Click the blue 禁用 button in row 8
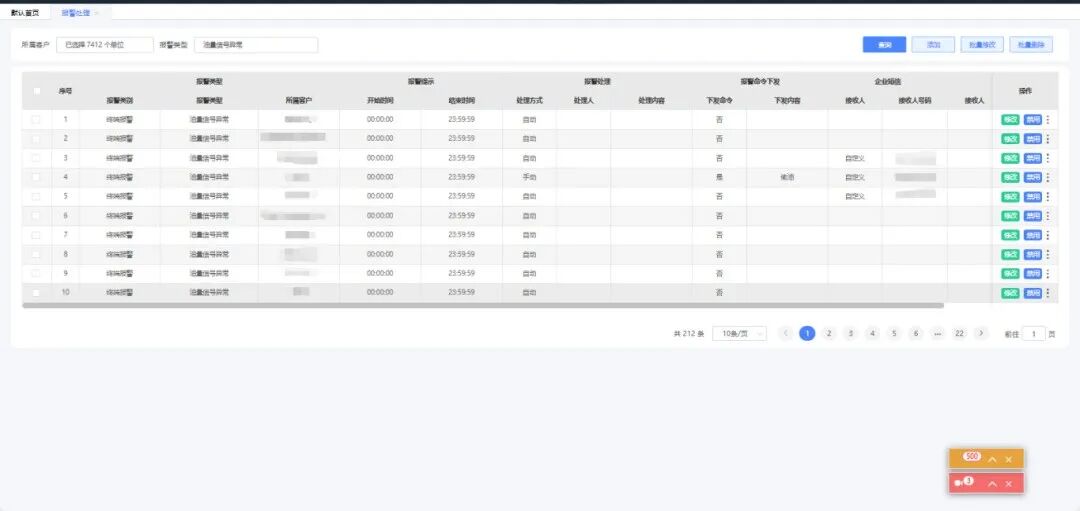1080x511 pixels. pyautogui.click(x=1033, y=255)
